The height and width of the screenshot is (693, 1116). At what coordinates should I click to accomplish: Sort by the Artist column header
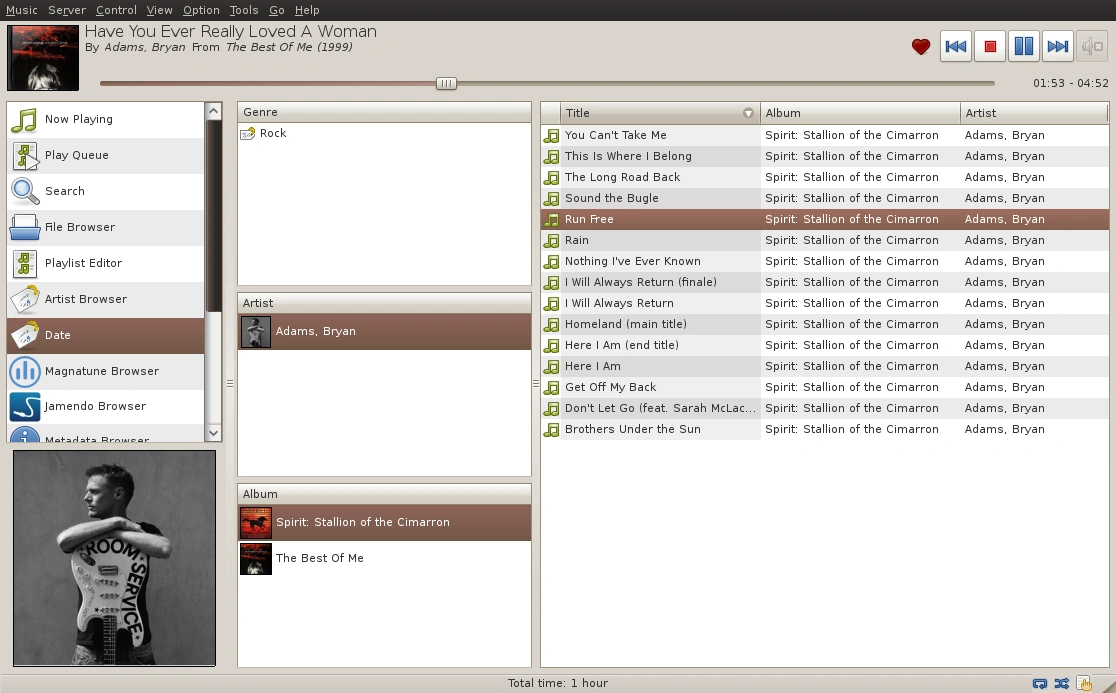point(1034,113)
